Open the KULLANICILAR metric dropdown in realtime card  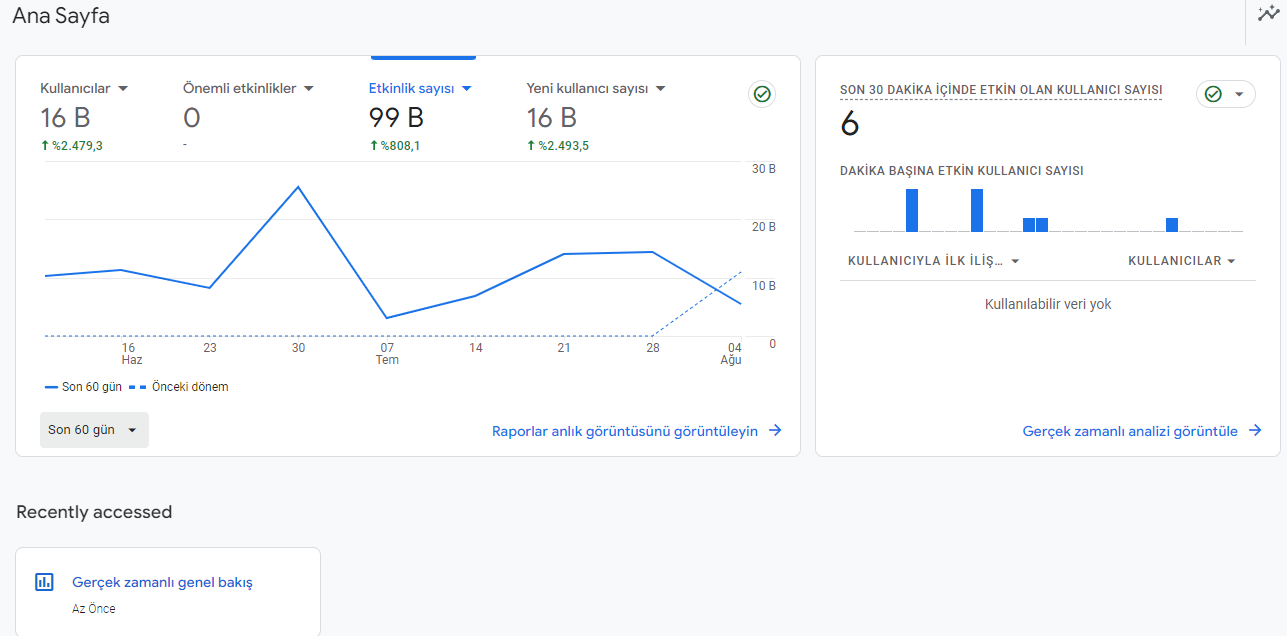[x=1231, y=261]
